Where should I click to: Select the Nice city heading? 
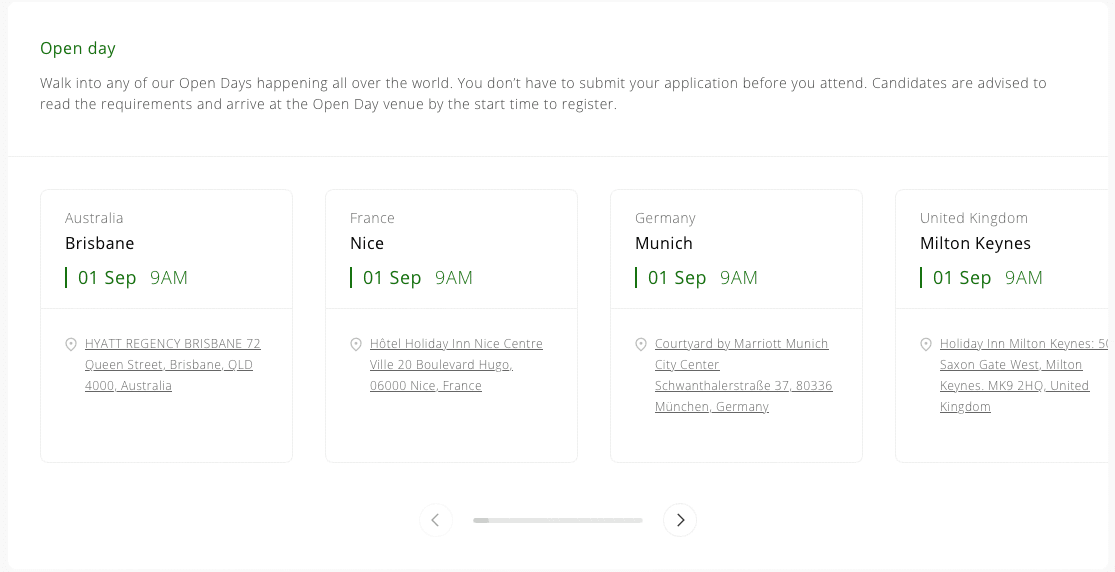(x=367, y=243)
